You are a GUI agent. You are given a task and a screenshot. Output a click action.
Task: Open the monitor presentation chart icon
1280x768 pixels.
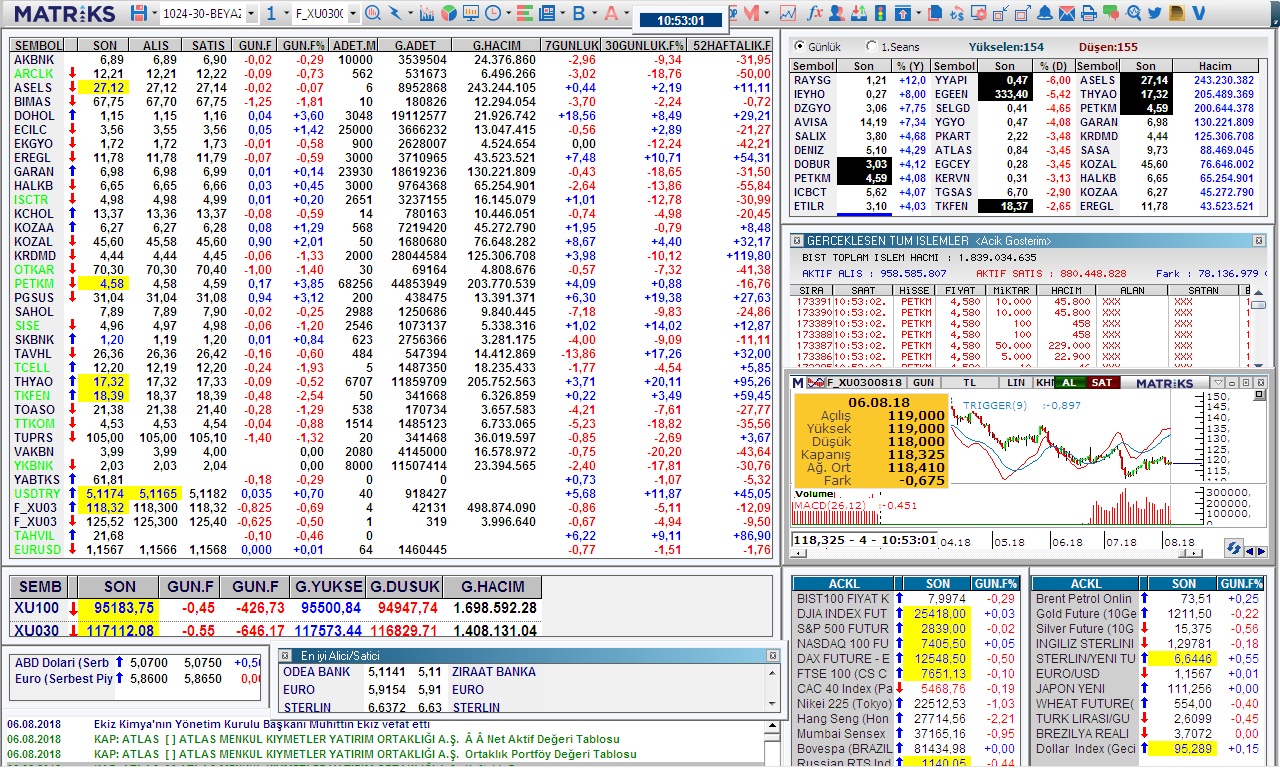point(471,13)
